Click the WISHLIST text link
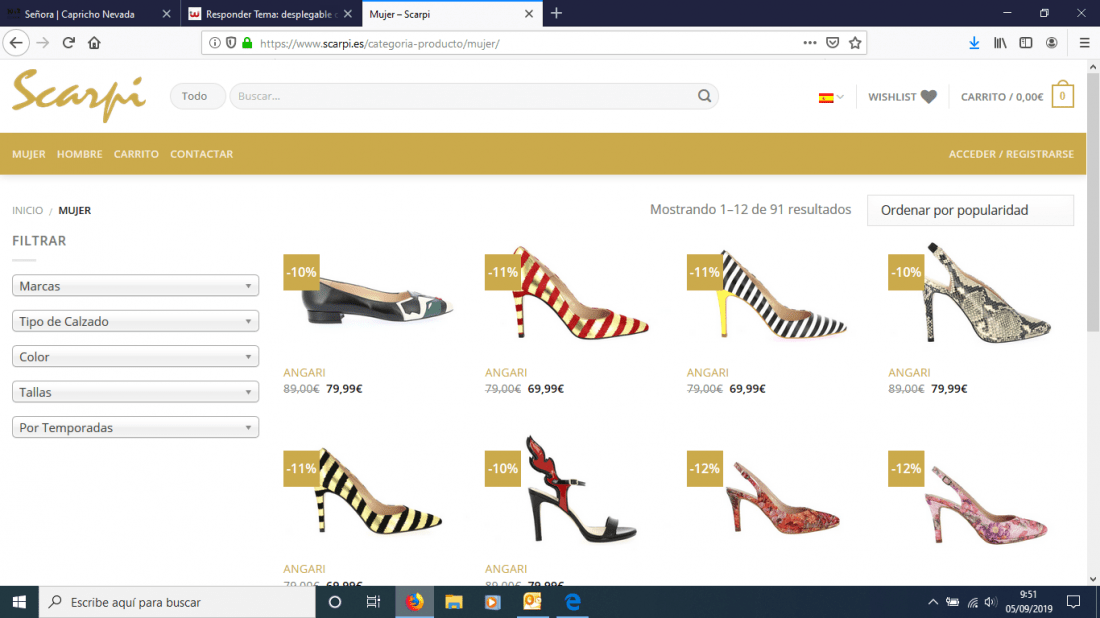1100x618 pixels. click(892, 97)
